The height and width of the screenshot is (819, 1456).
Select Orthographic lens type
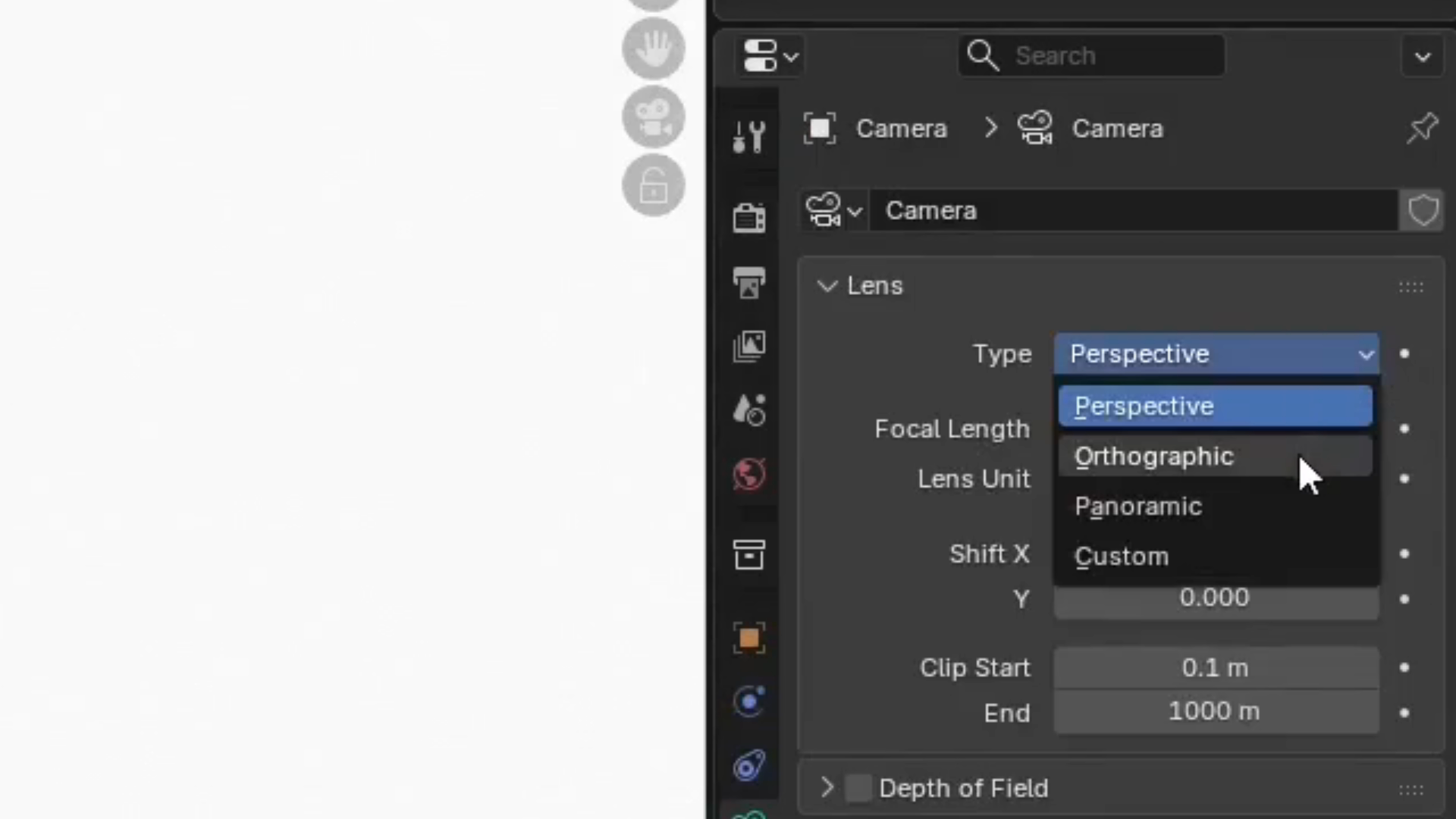click(x=1216, y=457)
